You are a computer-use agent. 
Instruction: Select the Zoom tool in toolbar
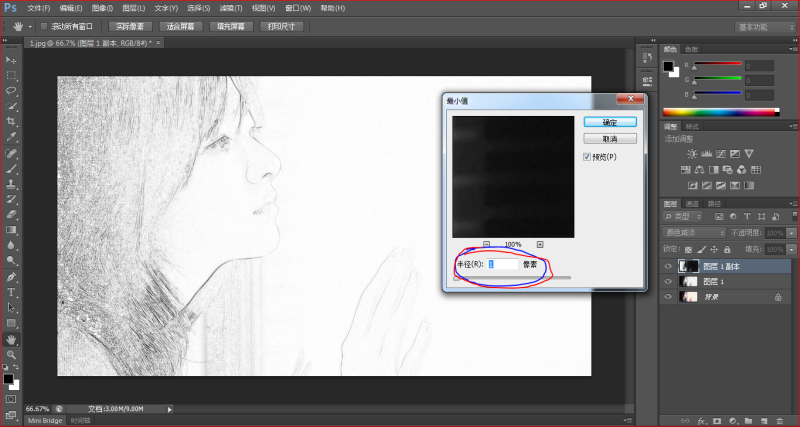tap(12, 354)
